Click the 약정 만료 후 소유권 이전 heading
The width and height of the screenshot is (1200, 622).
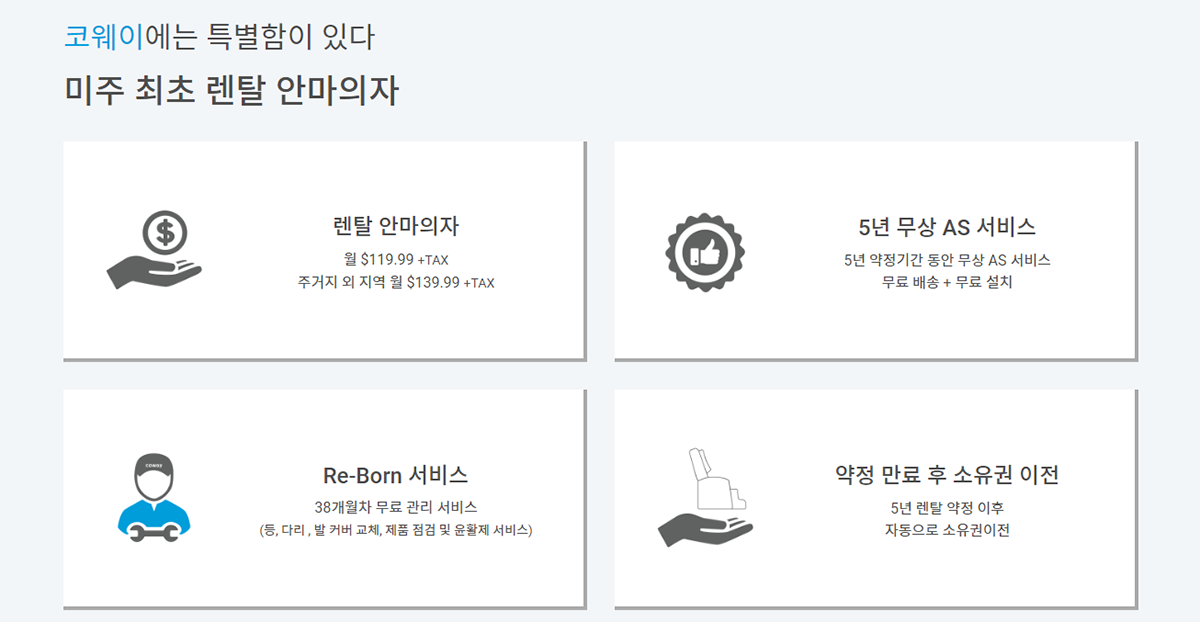click(947, 474)
